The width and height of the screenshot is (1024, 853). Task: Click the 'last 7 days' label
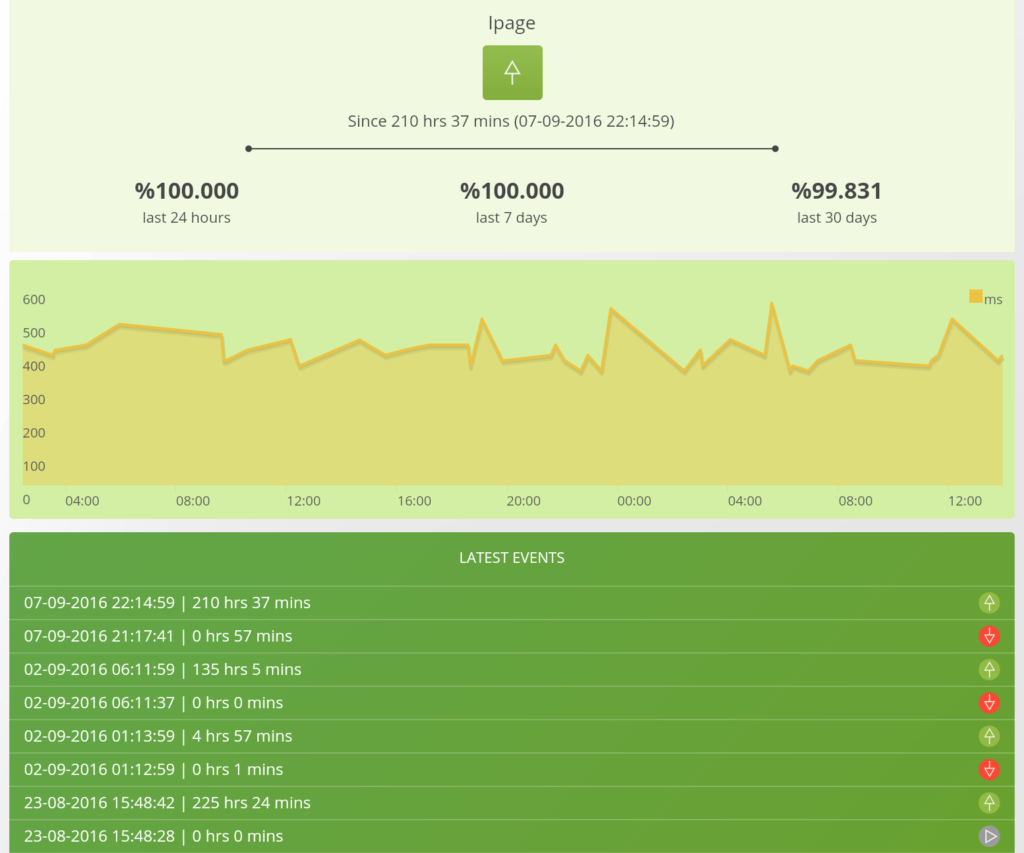click(x=511, y=217)
